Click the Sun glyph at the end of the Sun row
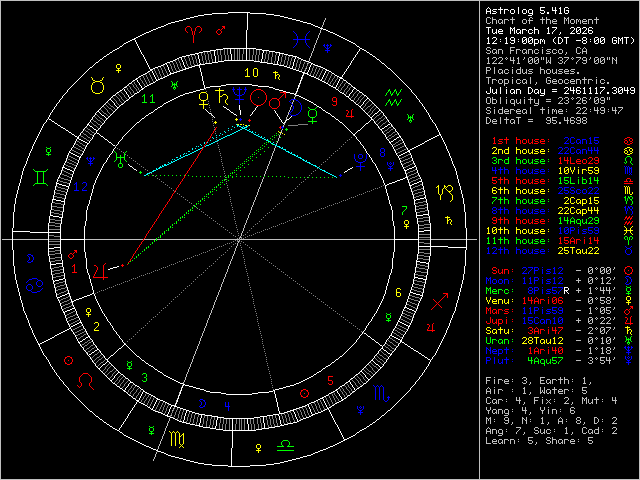Viewport: 640px width, 480px height. (x=629, y=271)
